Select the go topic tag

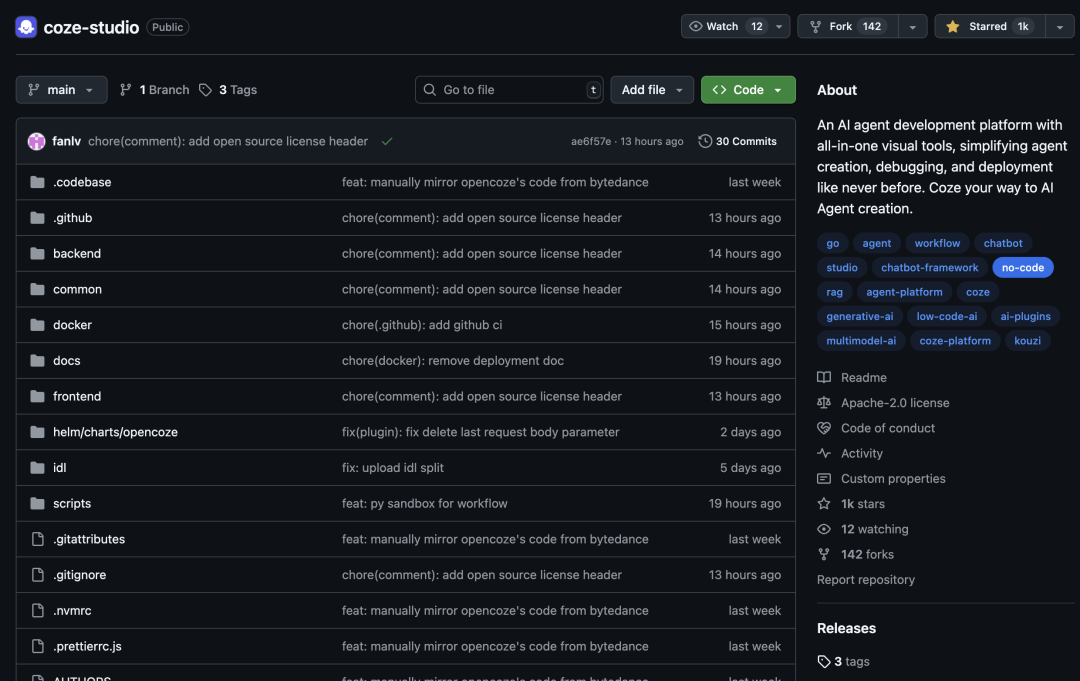coord(833,243)
